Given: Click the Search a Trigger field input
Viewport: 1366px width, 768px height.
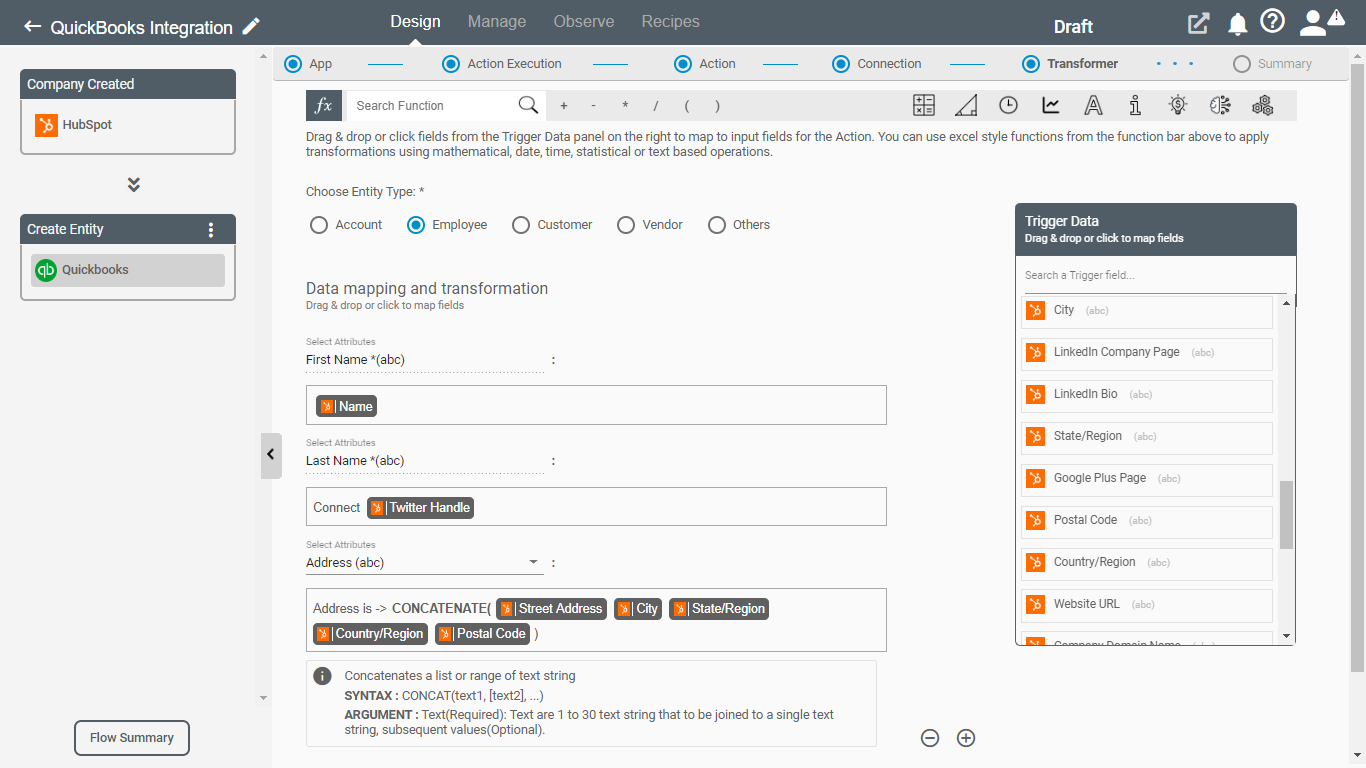Looking at the screenshot, I should coord(1155,276).
